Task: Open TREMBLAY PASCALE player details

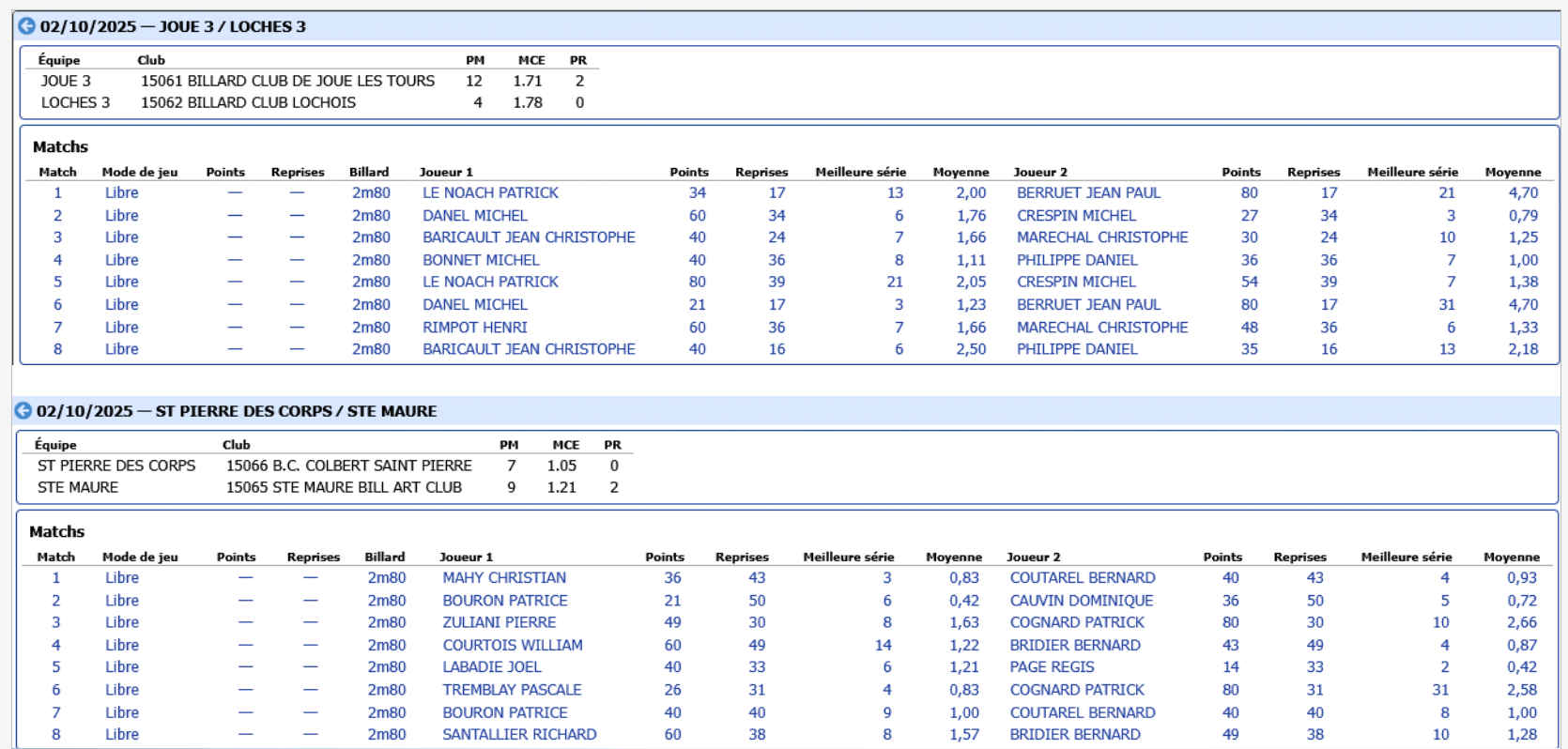Action: 512,690
